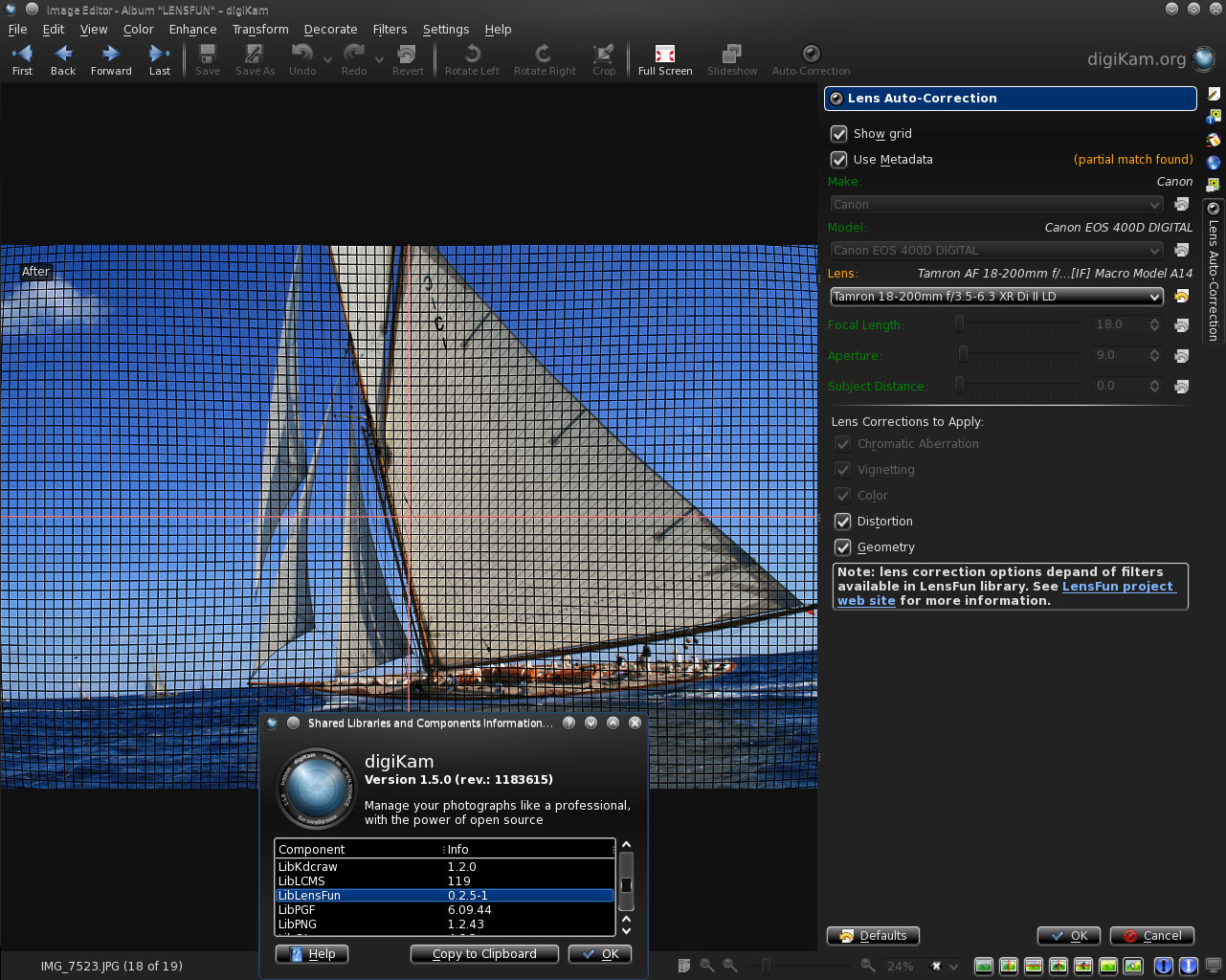Click the reset icon beside the Lens dropdown
The width and height of the screenshot is (1226, 980).
point(1180,297)
